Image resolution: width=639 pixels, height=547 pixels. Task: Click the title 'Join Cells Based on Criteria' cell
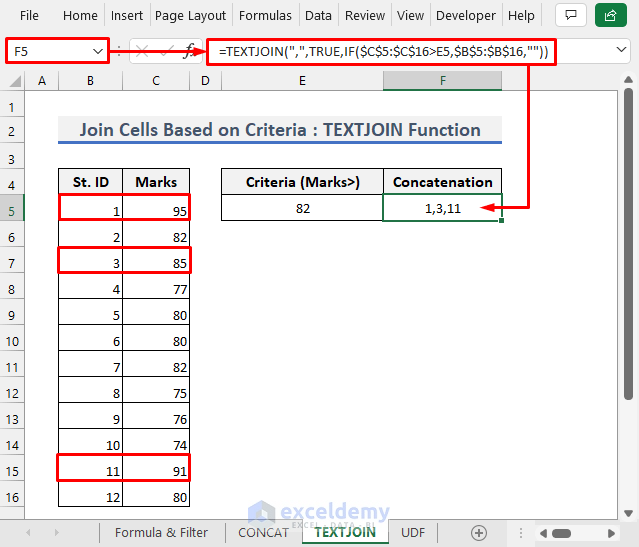pos(280,130)
